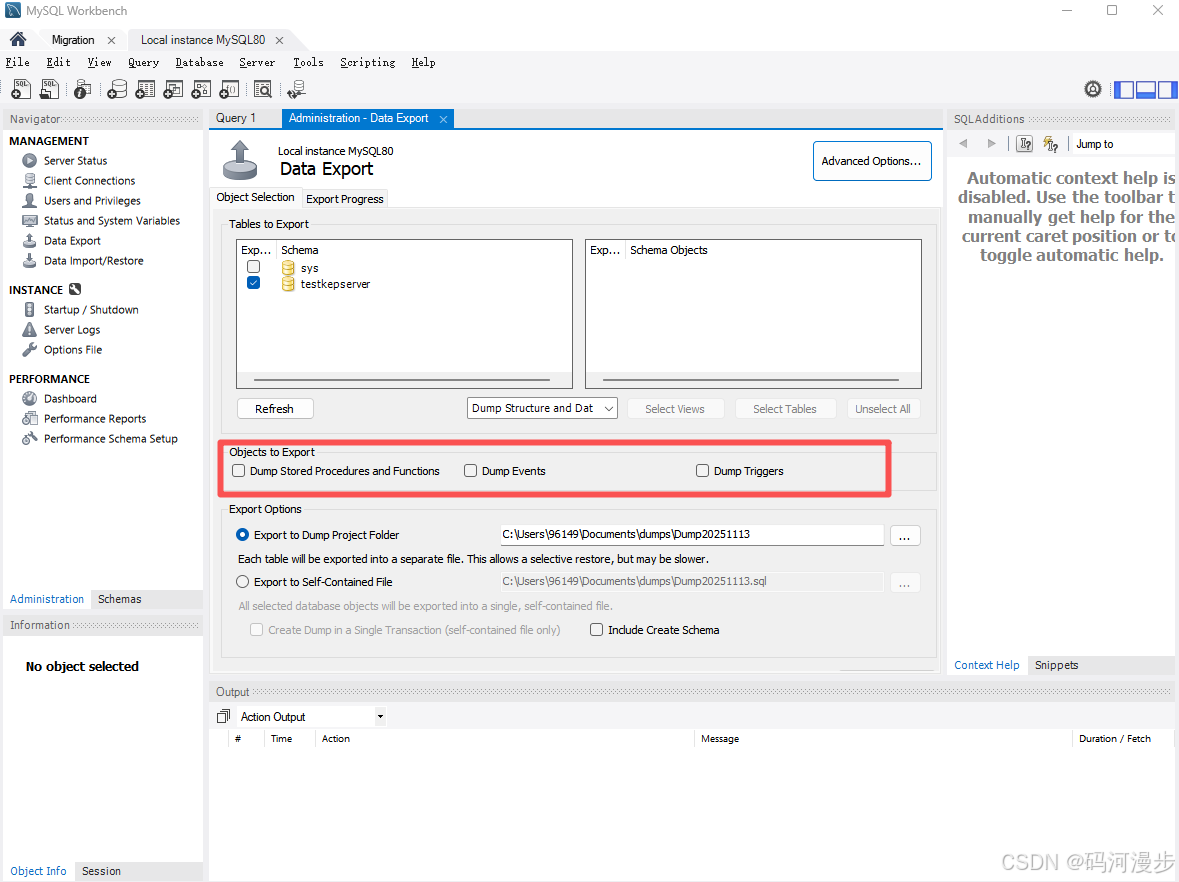The image size is (1179, 882).
Task: Switch to the Query 1 tab
Action: tap(235, 118)
